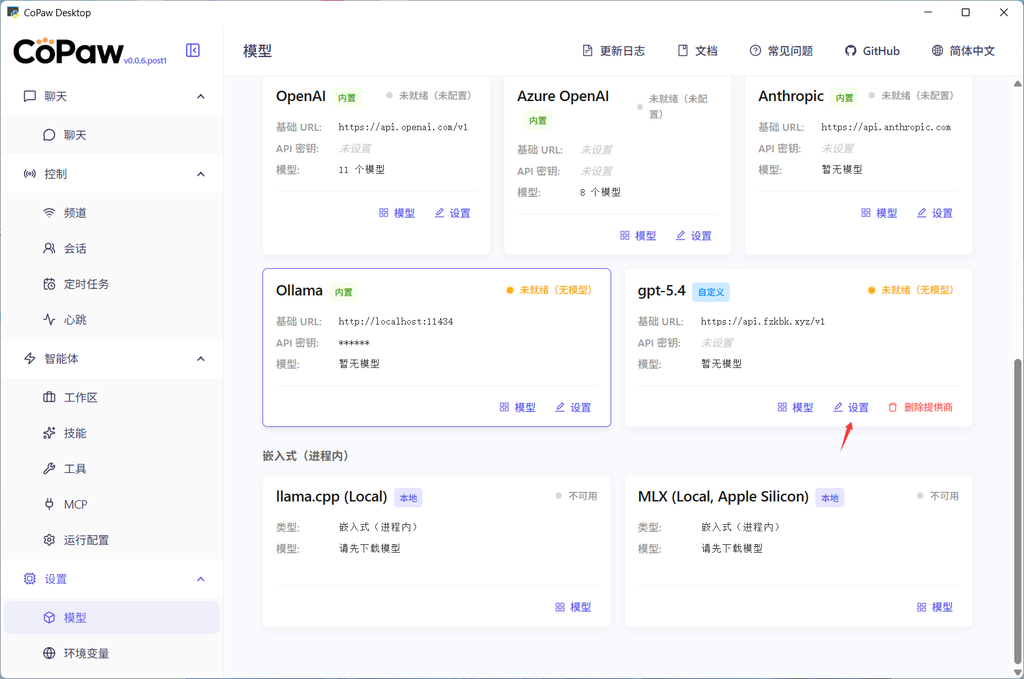Open the 会话 sessions page
1024x679 pixels.
[x=112, y=249]
